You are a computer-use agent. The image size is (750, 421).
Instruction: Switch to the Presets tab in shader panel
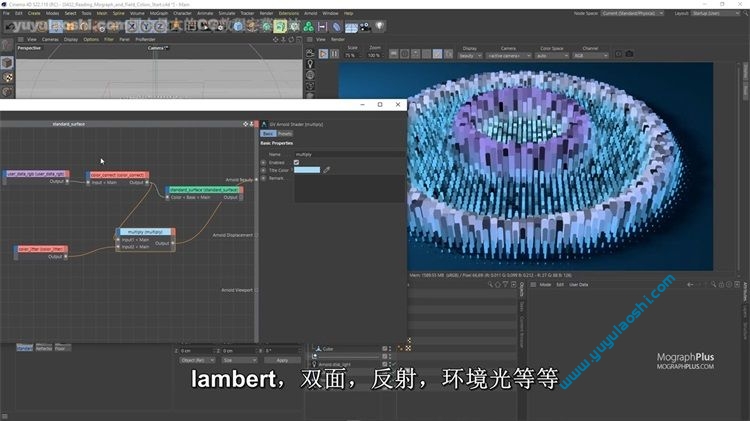pyautogui.click(x=284, y=133)
